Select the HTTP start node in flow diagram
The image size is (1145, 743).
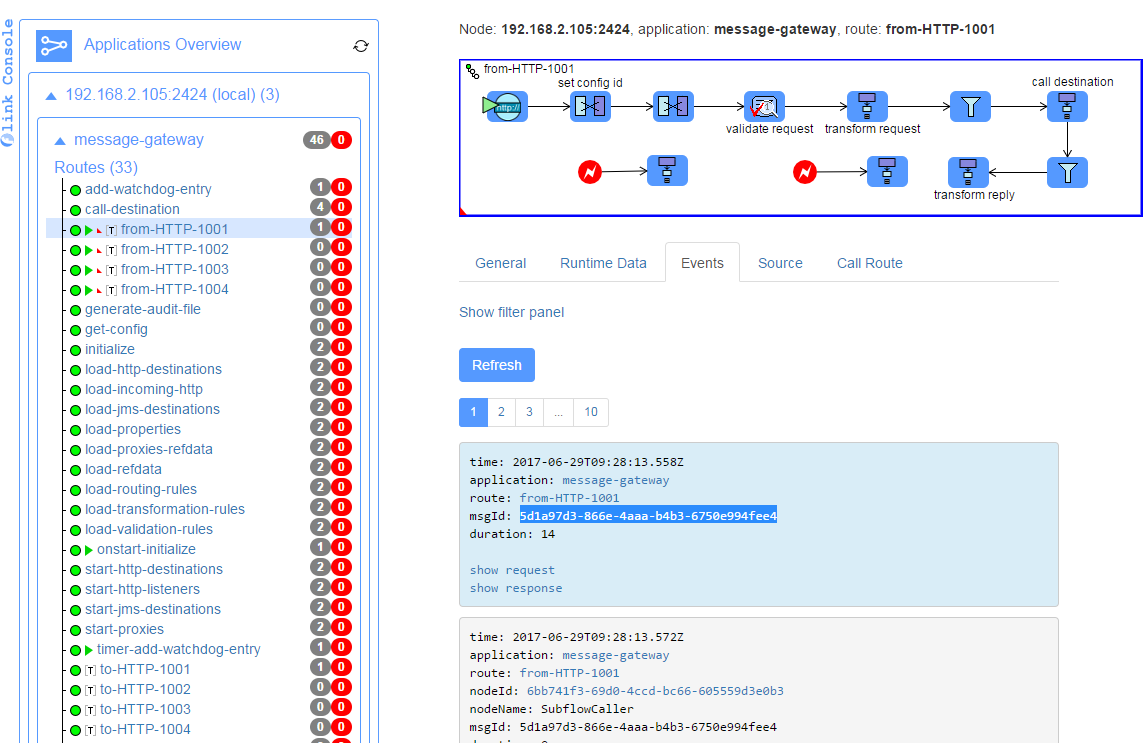pos(506,106)
